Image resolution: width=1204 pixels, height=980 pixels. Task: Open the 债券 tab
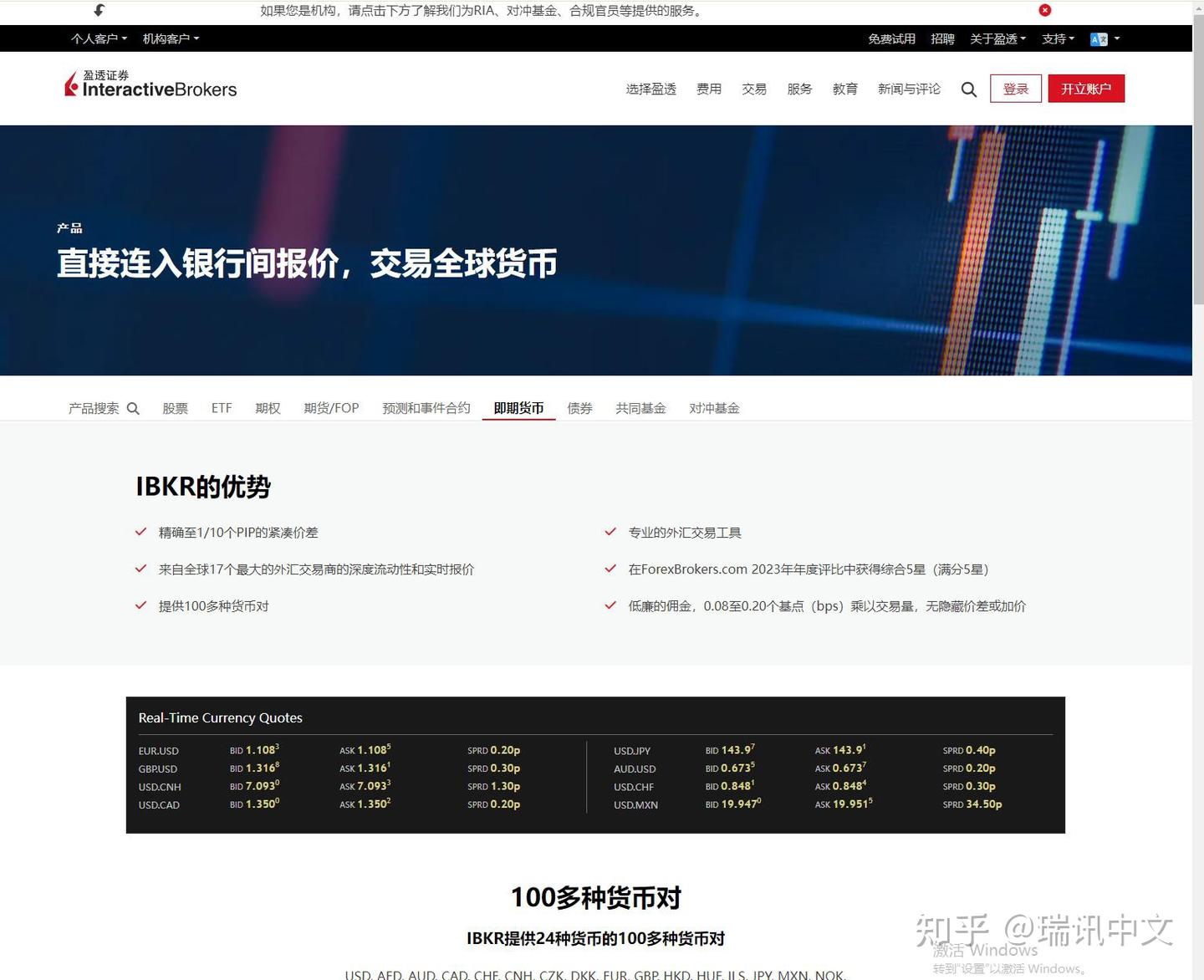[x=579, y=408]
